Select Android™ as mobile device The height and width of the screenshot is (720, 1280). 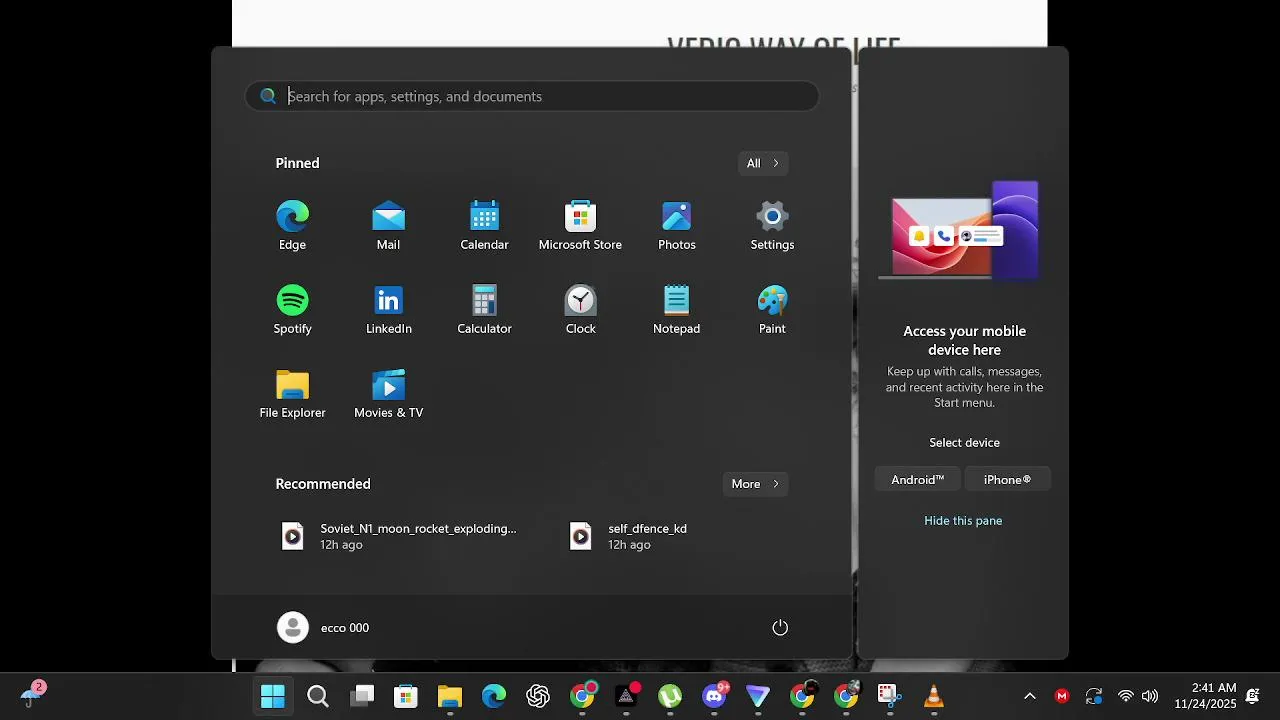(x=917, y=480)
